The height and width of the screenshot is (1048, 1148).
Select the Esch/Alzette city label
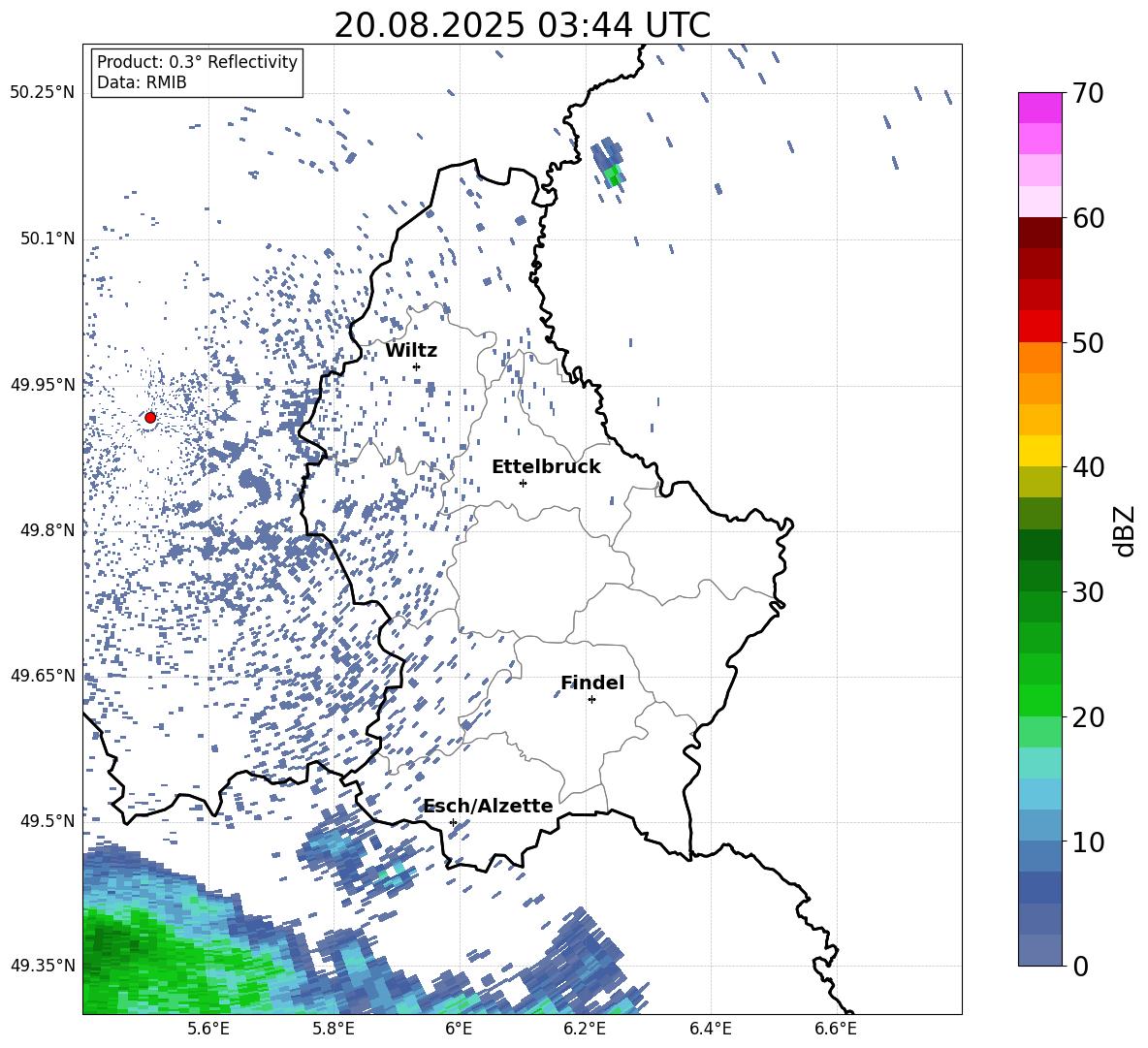[489, 806]
